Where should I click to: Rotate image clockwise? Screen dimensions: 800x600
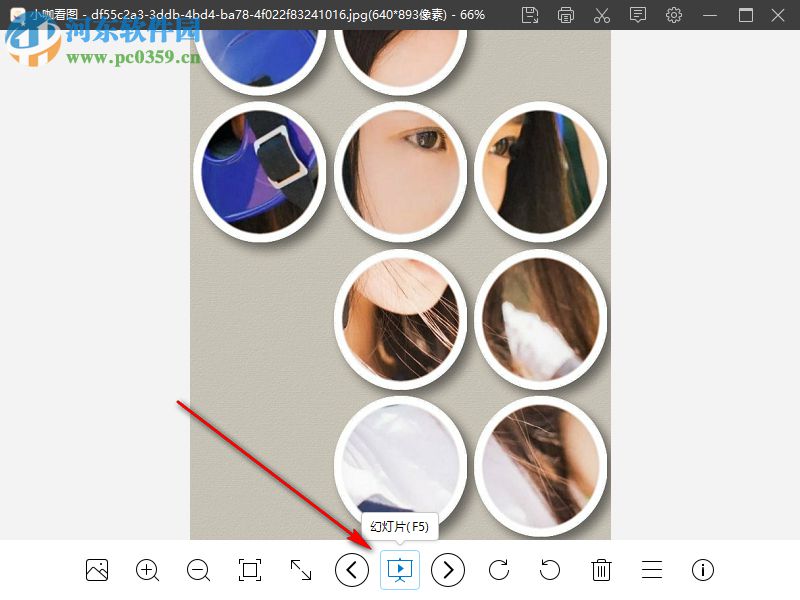click(x=499, y=570)
